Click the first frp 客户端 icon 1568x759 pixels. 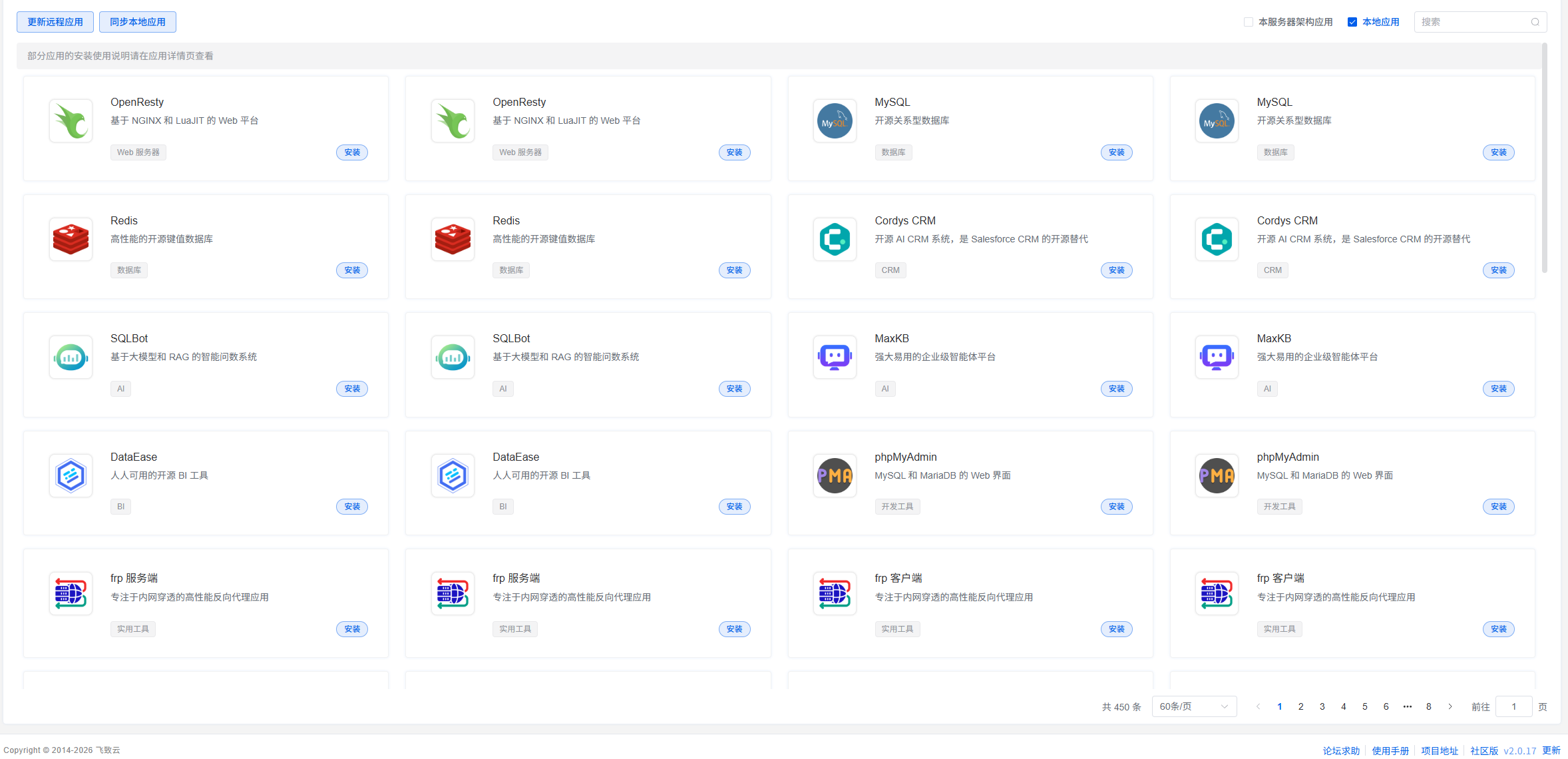point(835,593)
